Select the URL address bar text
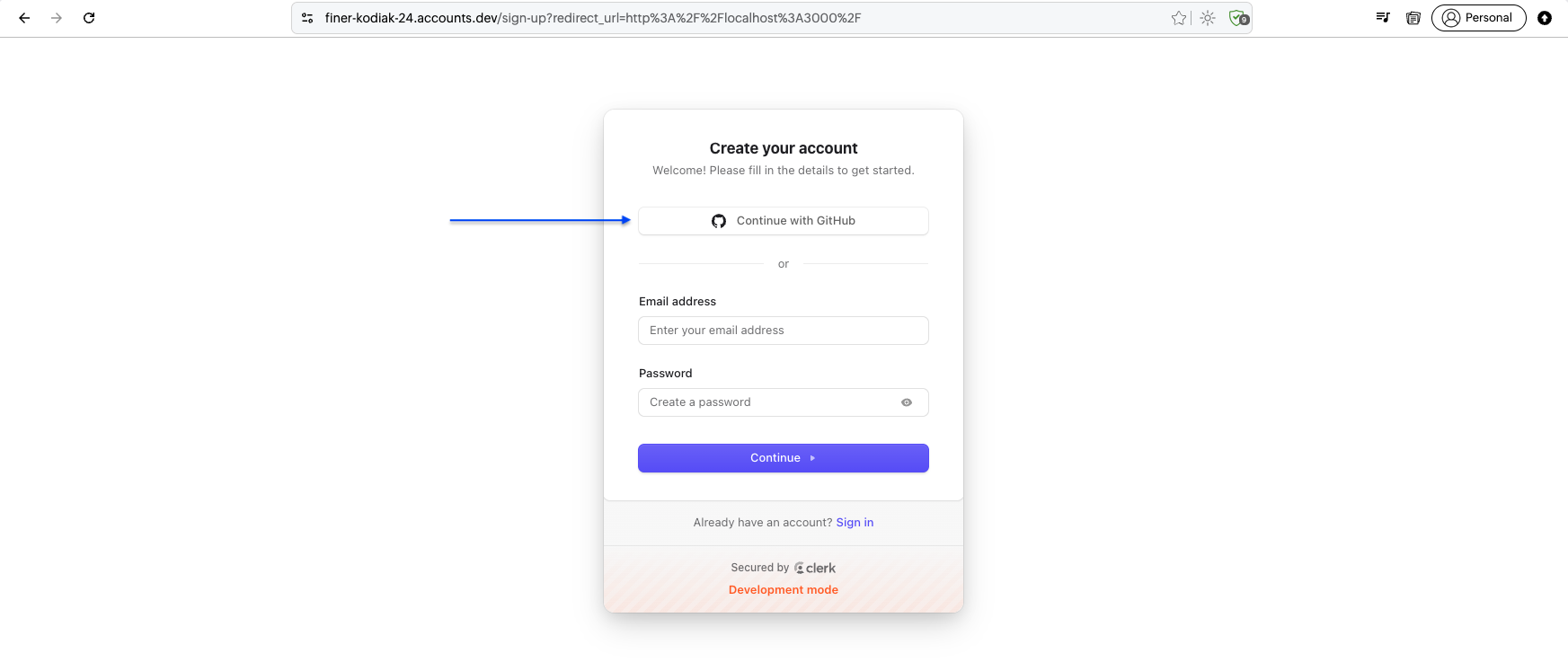1568x662 pixels. pyautogui.click(x=593, y=18)
